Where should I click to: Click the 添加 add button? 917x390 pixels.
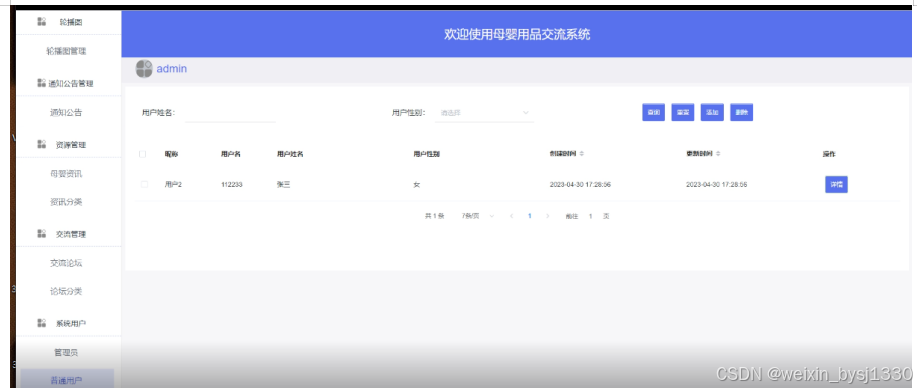pyautogui.click(x=712, y=112)
